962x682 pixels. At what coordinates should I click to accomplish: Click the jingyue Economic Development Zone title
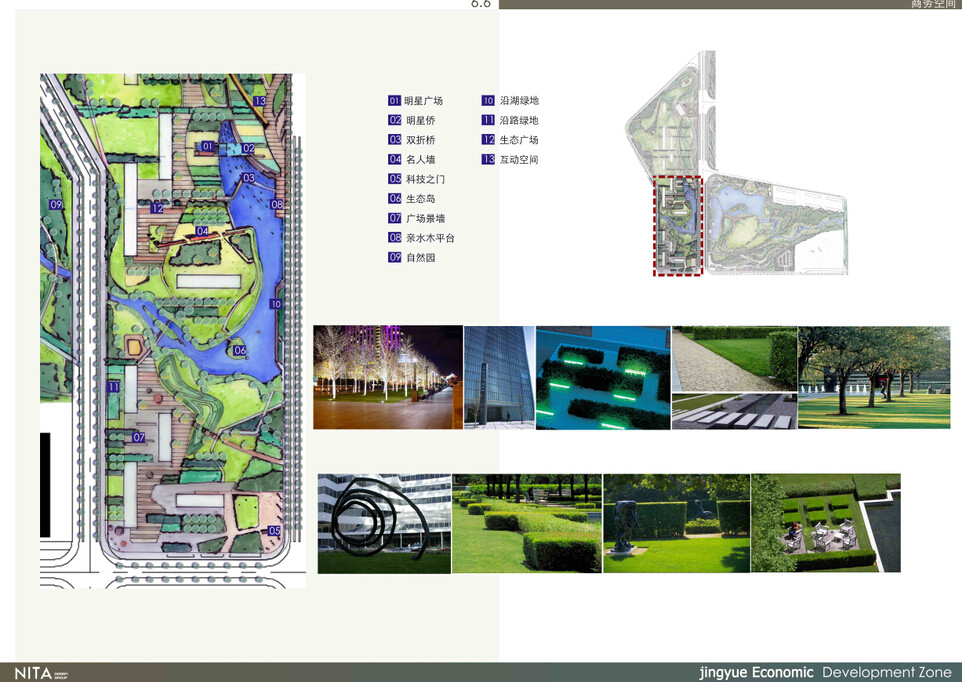[825, 673]
